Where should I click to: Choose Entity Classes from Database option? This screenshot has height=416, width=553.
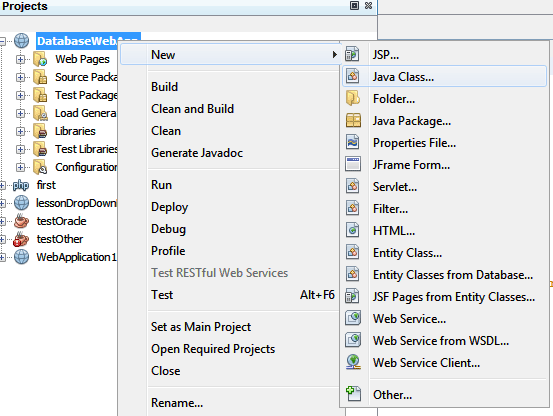click(453, 275)
